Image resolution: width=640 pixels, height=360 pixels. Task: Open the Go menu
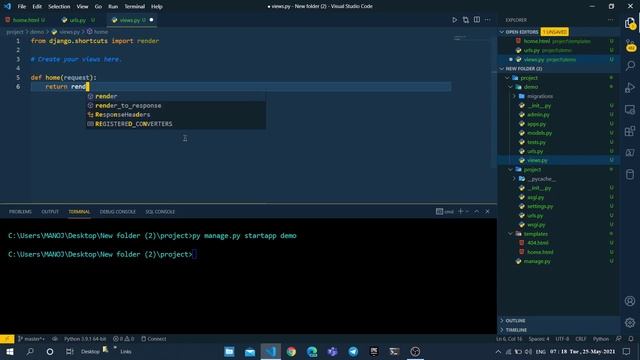98,7
